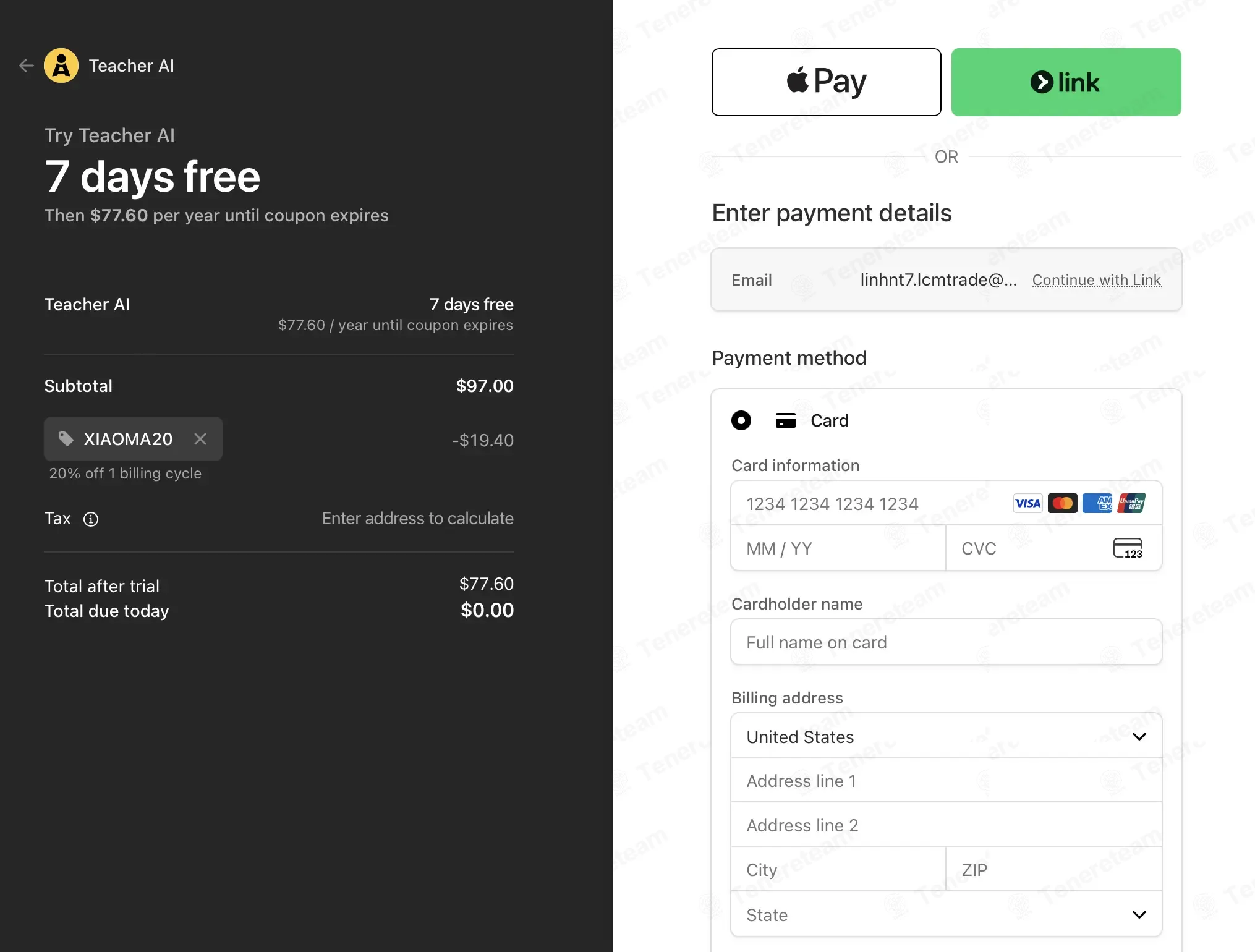1255x952 pixels.
Task: Click the coupon tag icon
Action: (x=66, y=439)
